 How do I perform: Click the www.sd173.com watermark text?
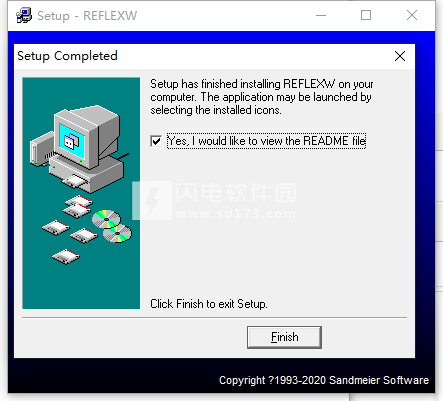235,213
